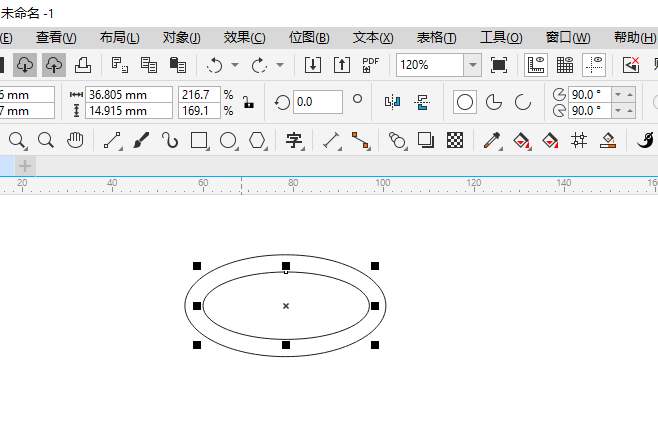Image resolution: width=658 pixels, height=428 pixels.
Task: Toggle the show grid button
Action: click(565, 65)
